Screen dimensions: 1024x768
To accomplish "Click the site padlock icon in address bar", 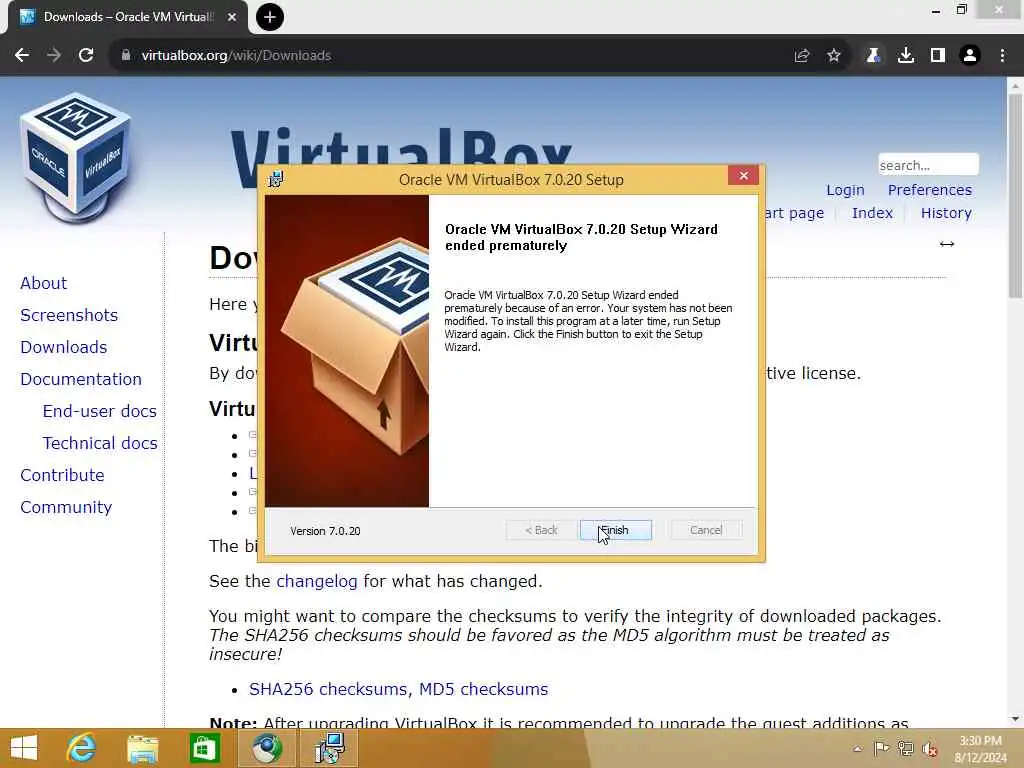I will coord(126,56).
